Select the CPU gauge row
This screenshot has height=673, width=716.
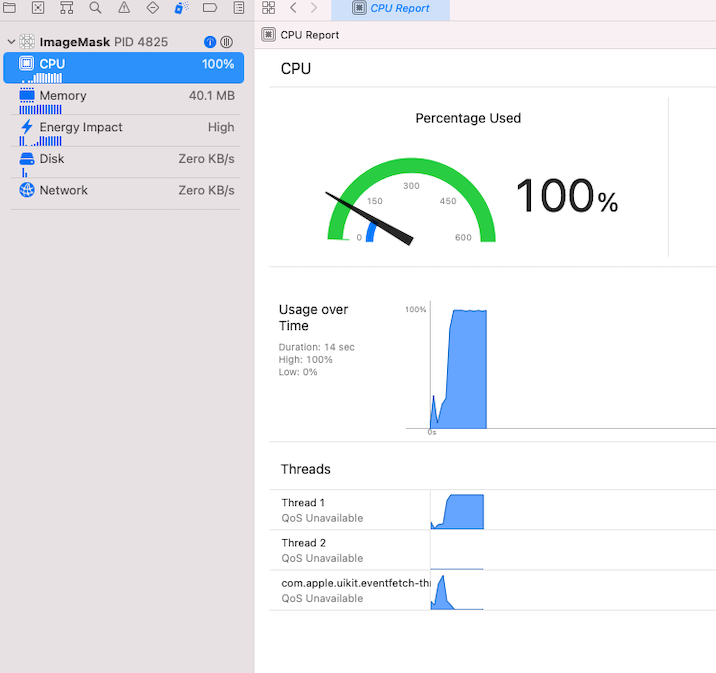coord(124,68)
